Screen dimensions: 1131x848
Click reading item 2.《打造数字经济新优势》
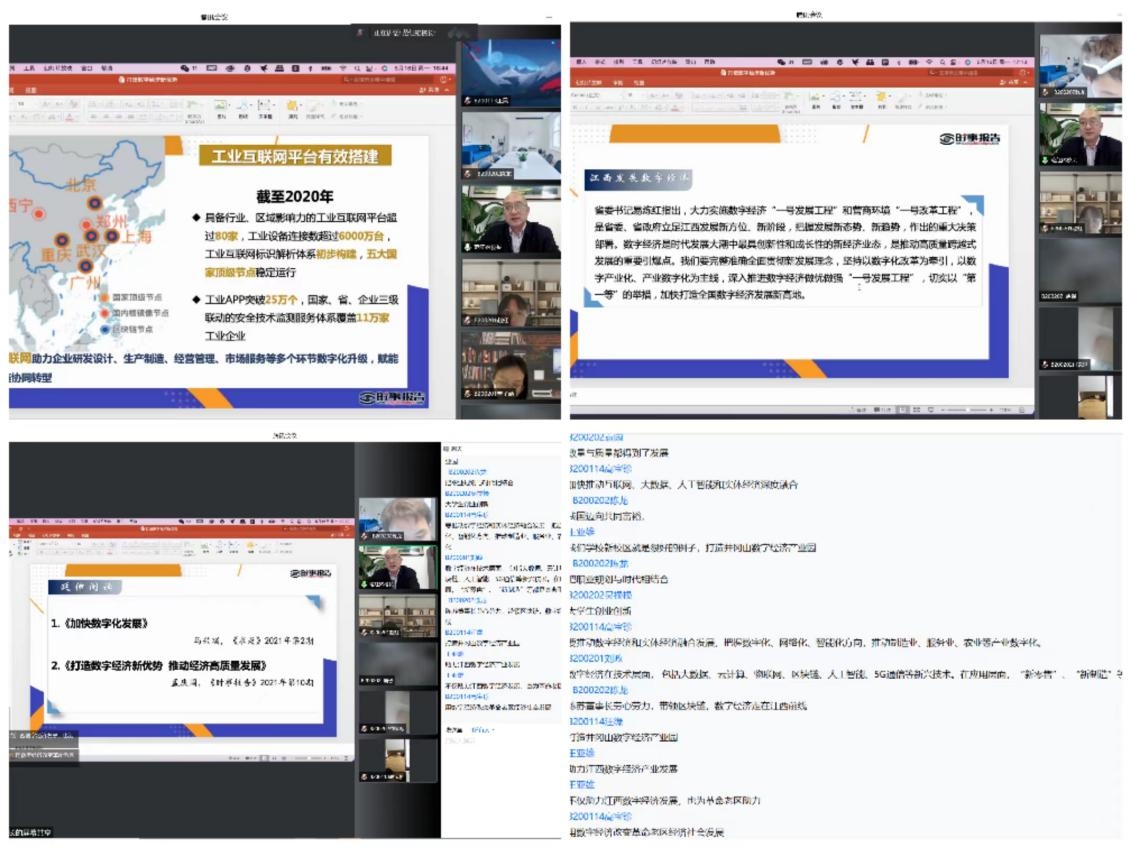[x=159, y=665]
